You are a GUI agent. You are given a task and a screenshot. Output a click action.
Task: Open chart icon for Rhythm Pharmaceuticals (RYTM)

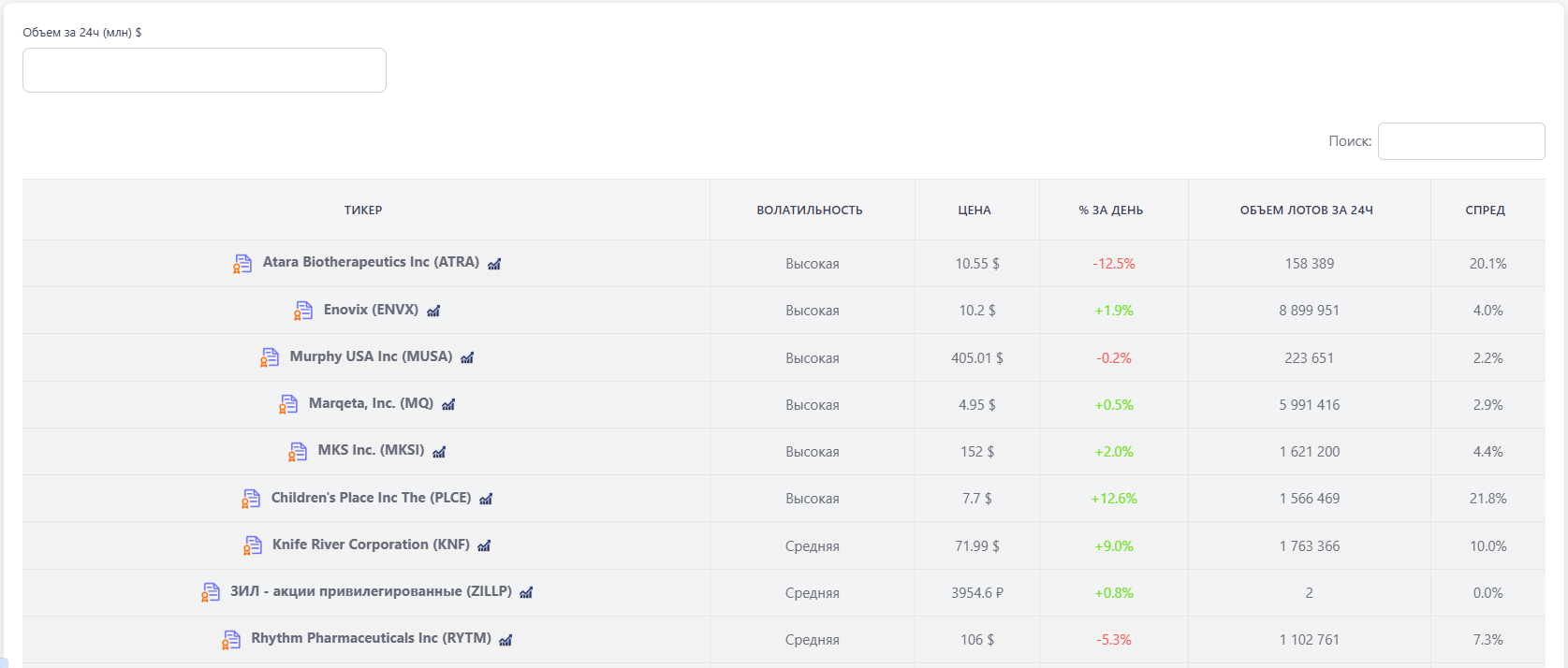pyautogui.click(x=506, y=640)
